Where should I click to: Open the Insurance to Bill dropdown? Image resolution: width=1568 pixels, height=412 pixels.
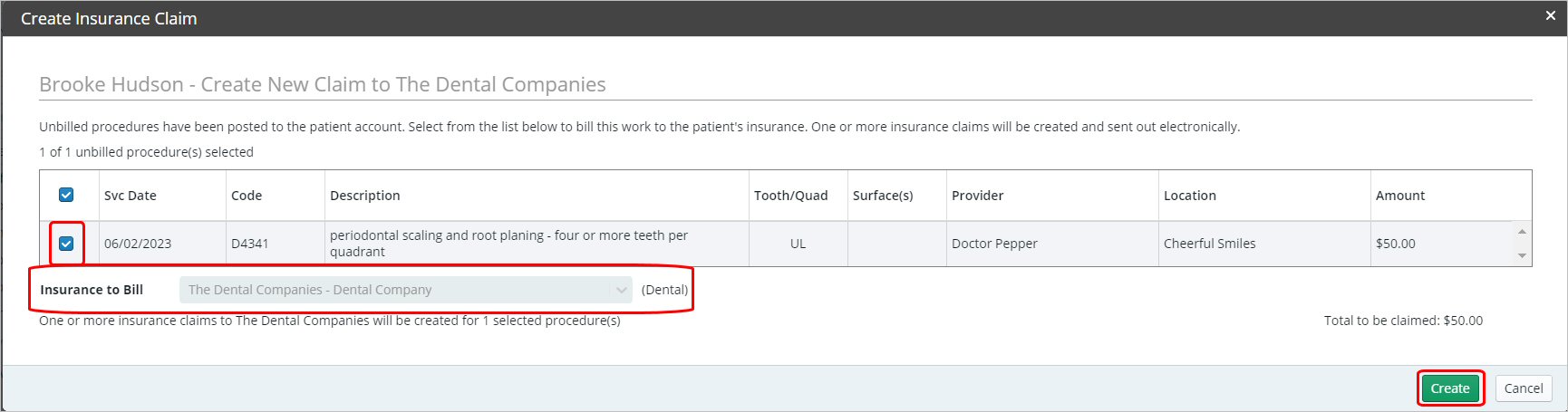point(406,290)
